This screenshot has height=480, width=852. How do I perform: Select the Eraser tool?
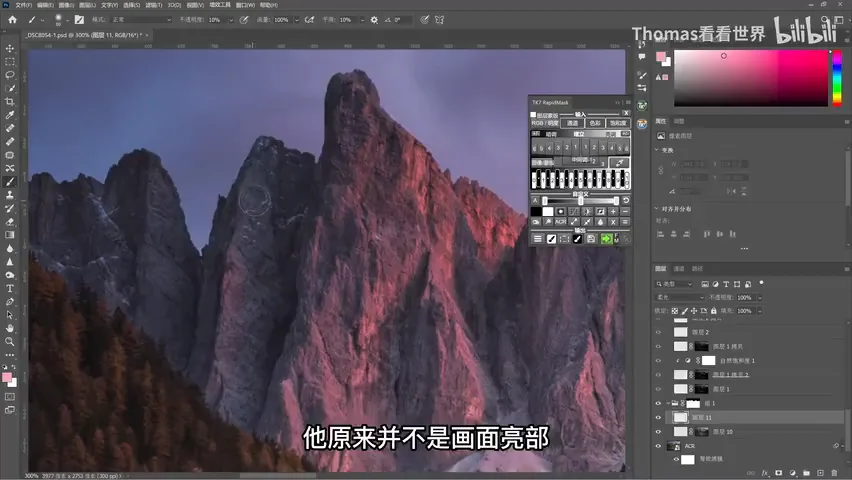(x=10, y=221)
